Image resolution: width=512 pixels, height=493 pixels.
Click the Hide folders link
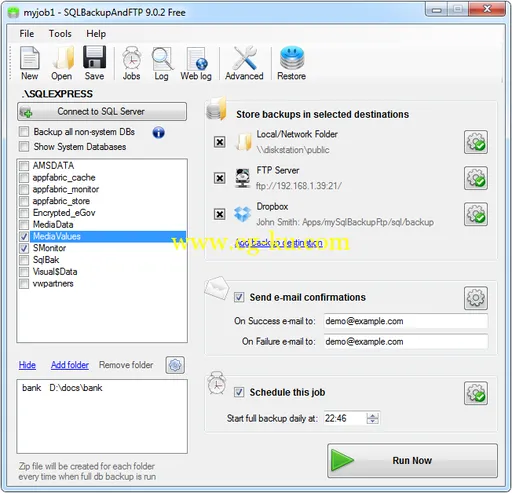tap(27, 365)
